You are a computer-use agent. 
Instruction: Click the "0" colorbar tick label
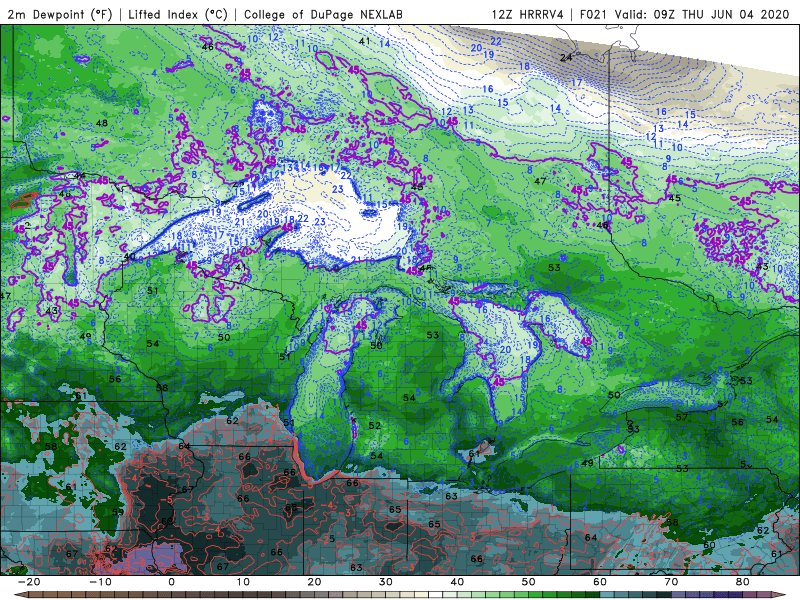pyautogui.click(x=171, y=582)
